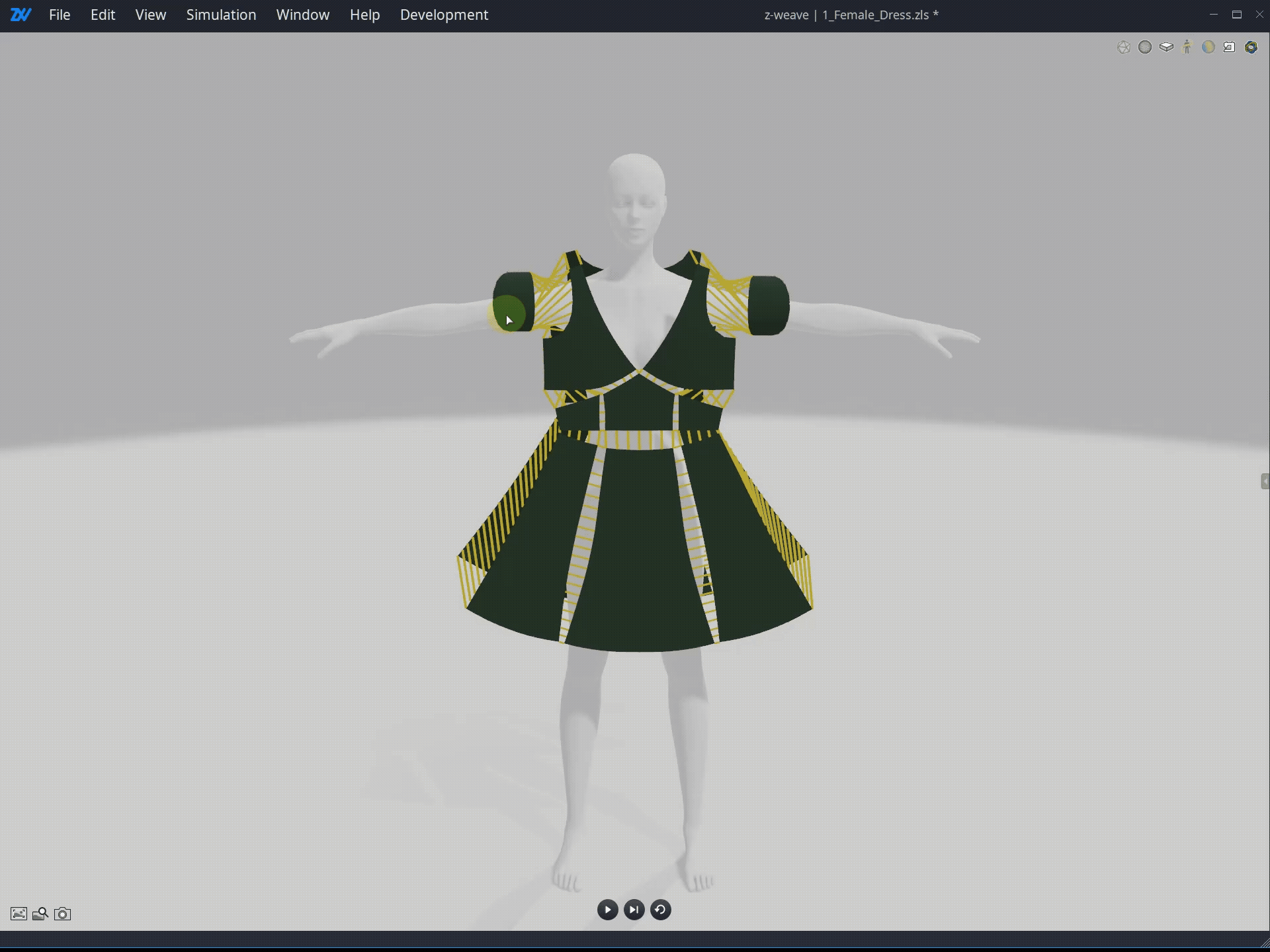Click the wireframe polyhedron display icon

[1123, 48]
